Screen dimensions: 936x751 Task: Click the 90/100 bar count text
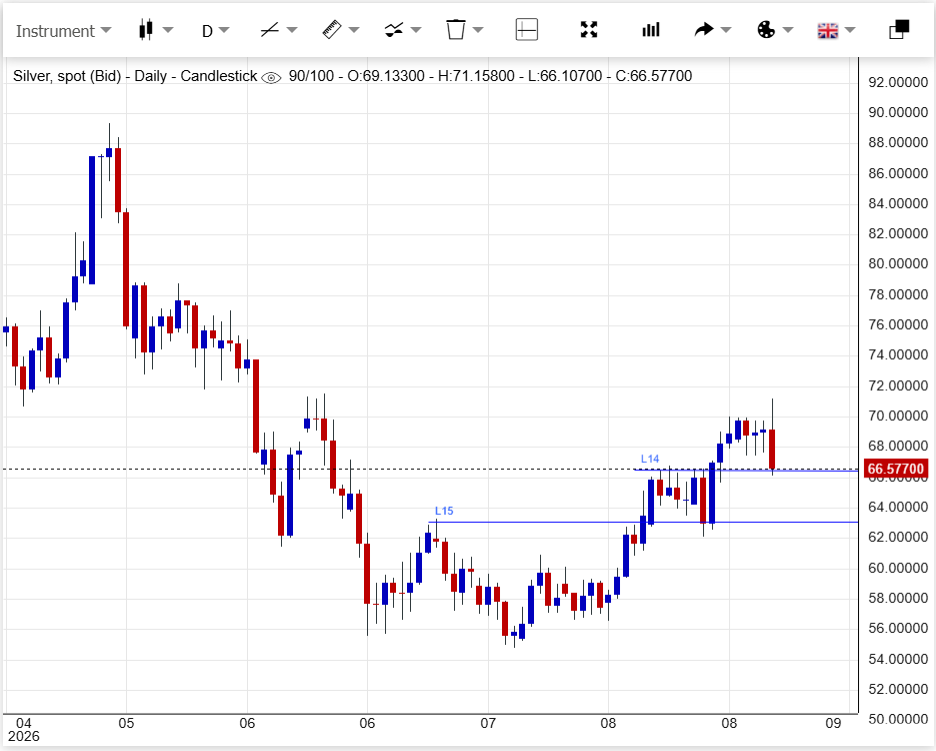[x=311, y=76]
